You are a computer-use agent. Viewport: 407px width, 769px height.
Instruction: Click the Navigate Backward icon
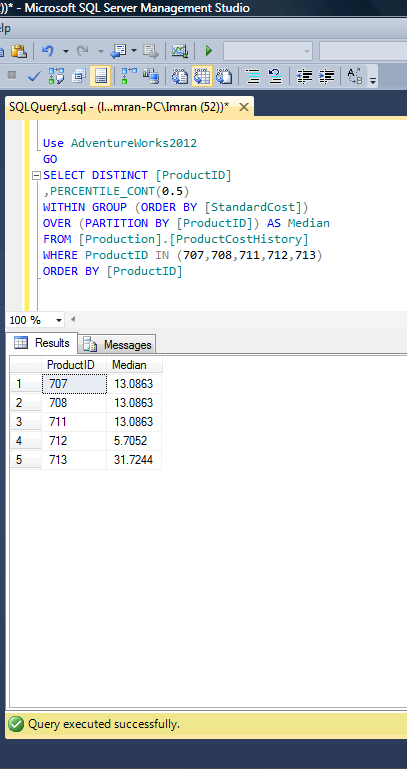119,51
